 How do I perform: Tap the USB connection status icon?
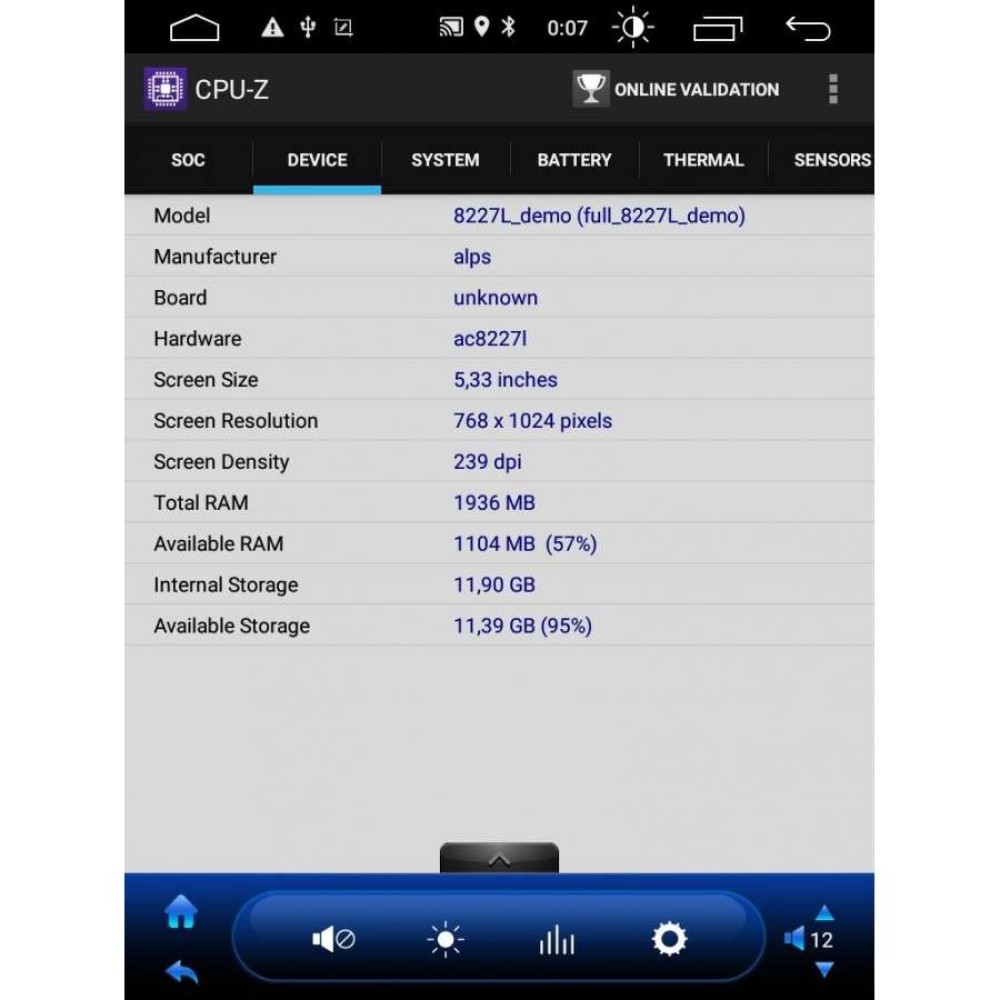[308, 27]
